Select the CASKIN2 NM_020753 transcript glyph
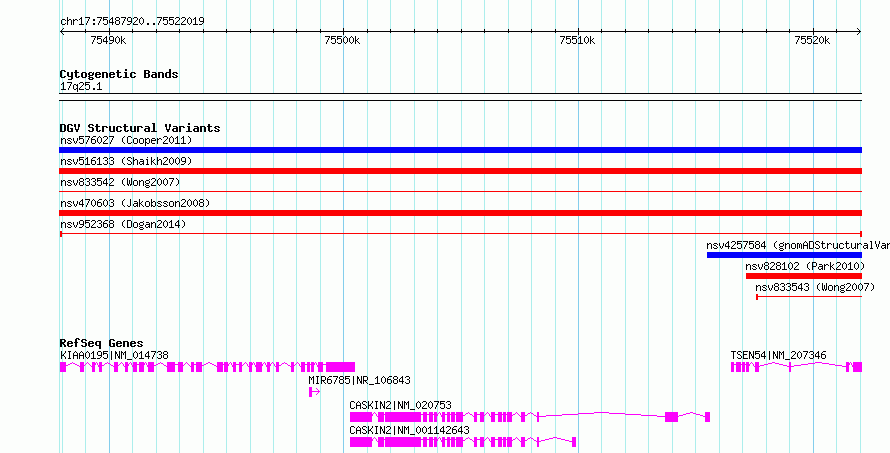890x453 pixels. pos(530,417)
